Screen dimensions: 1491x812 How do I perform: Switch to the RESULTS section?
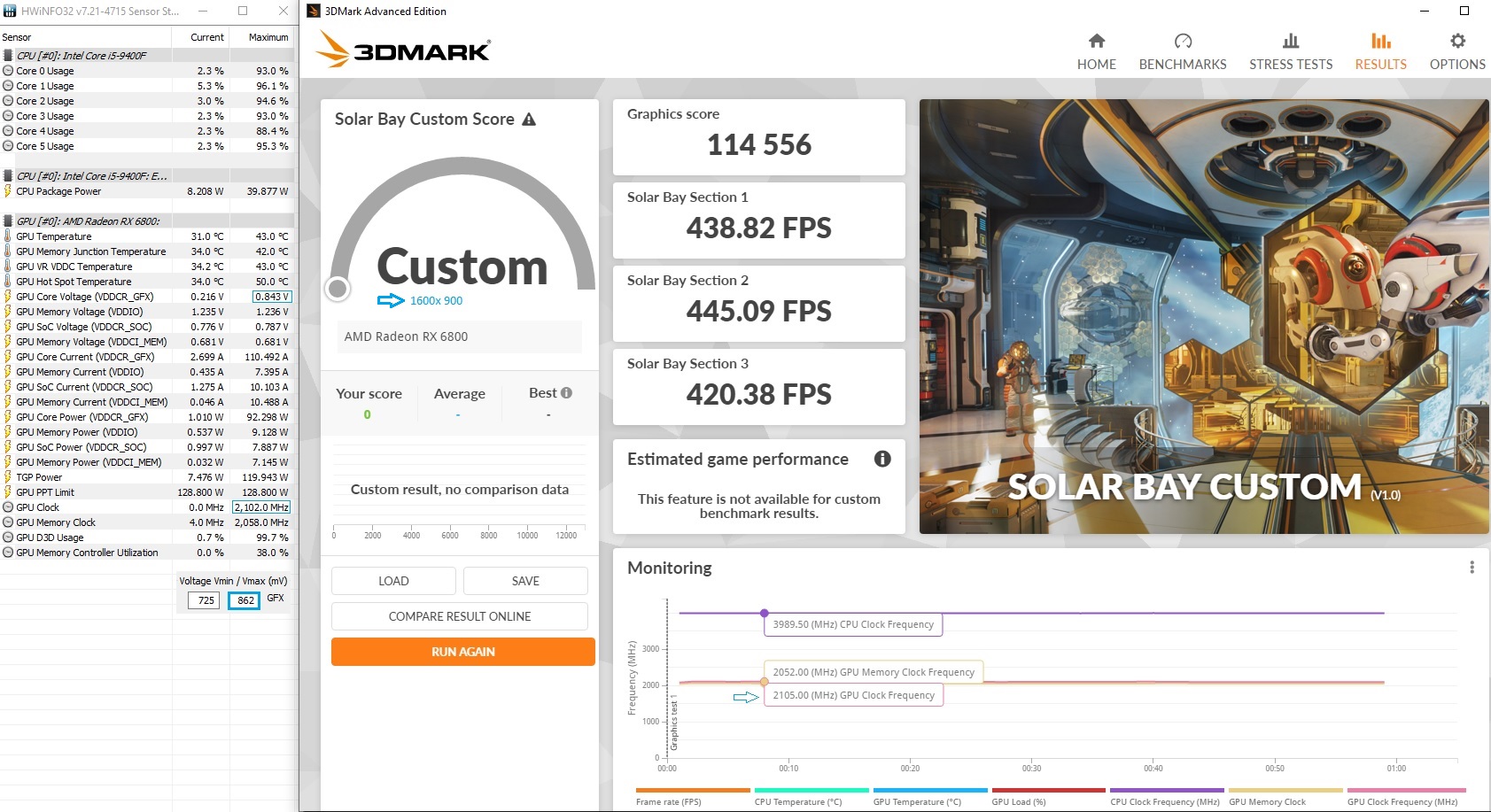[1380, 52]
